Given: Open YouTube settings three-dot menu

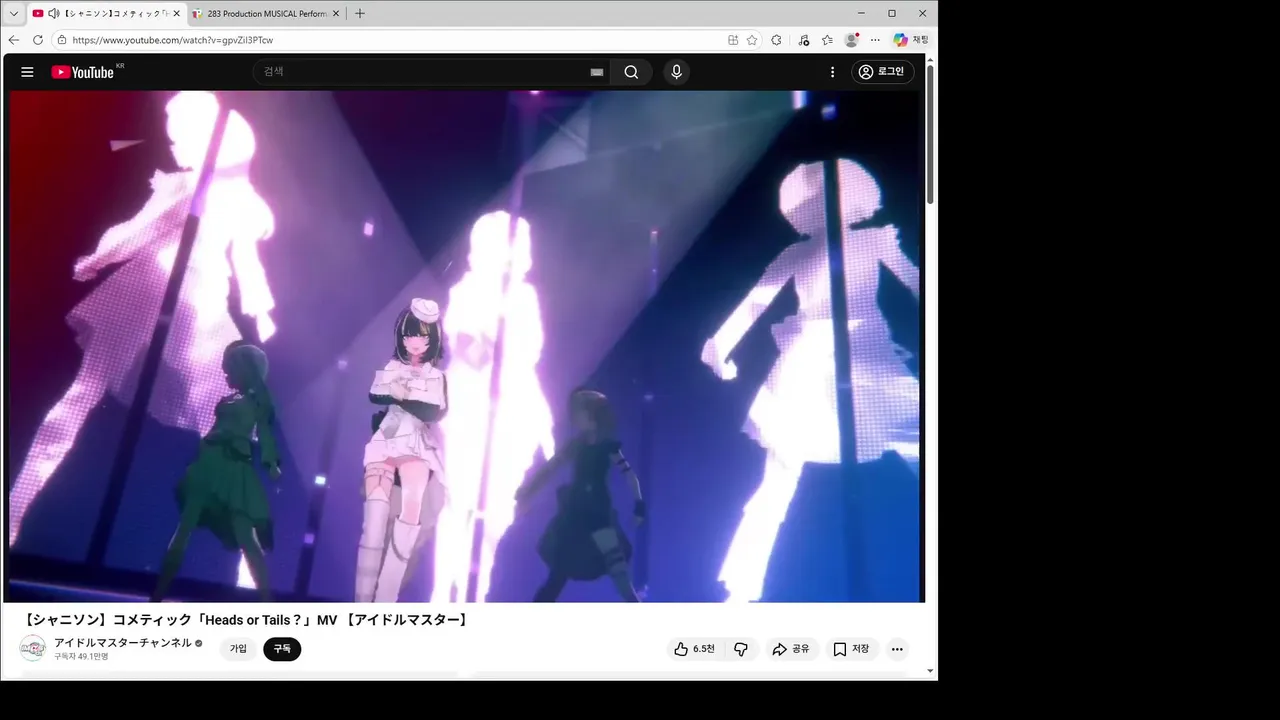Looking at the screenshot, I should [x=832, y=72].
